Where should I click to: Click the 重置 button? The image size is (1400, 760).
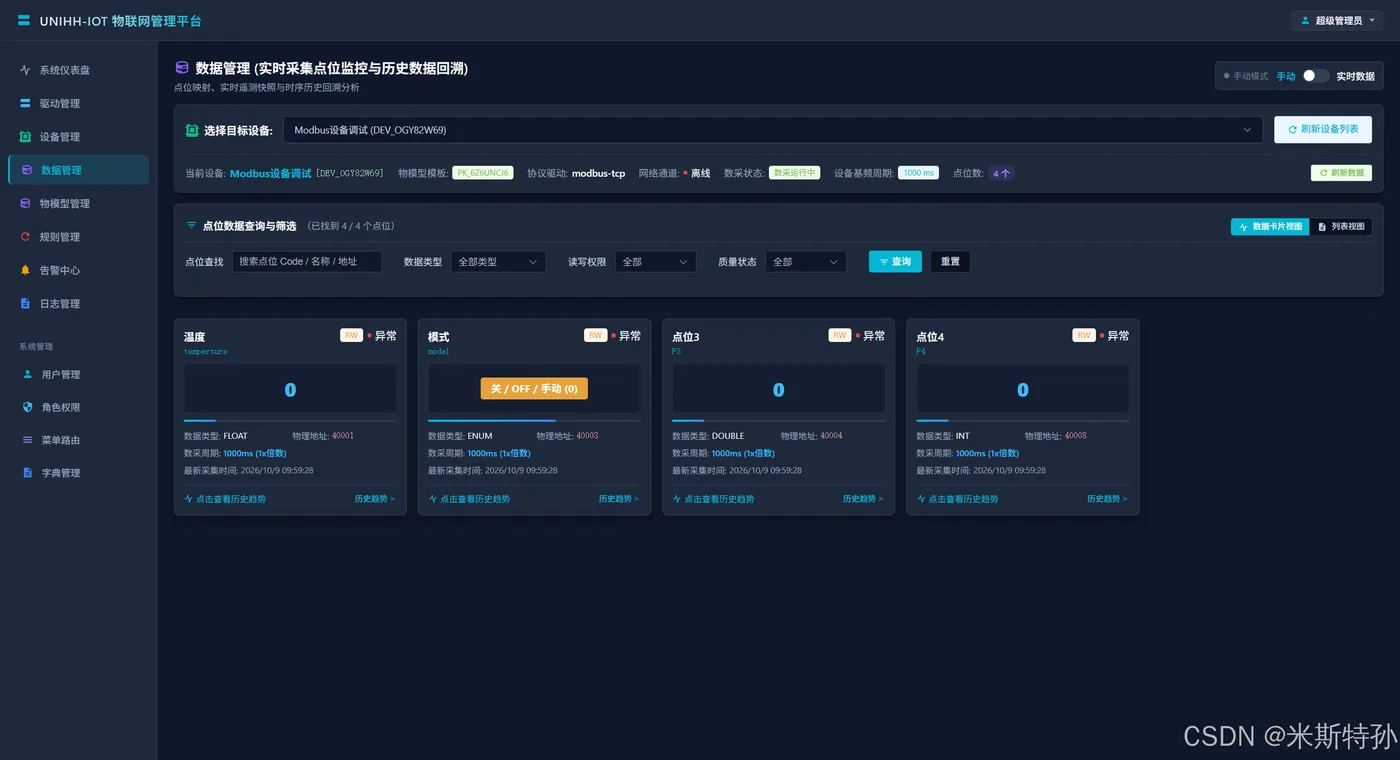[950, 262]
